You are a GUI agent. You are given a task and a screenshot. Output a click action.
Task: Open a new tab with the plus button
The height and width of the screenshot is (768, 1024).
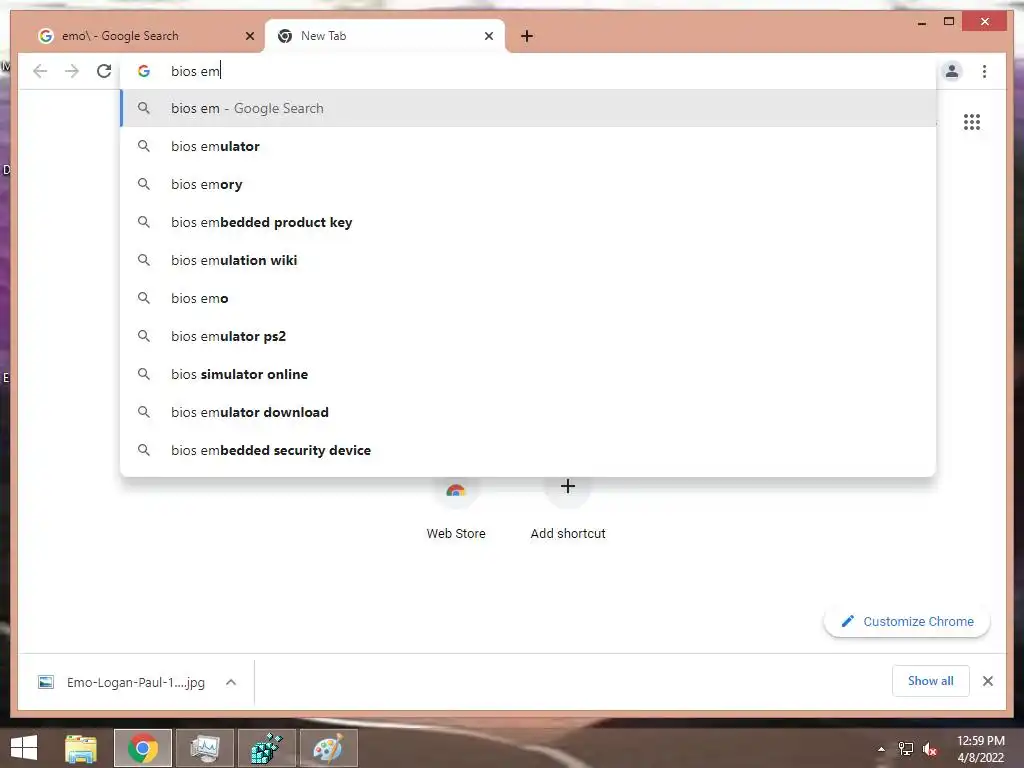tap(527, 36)
